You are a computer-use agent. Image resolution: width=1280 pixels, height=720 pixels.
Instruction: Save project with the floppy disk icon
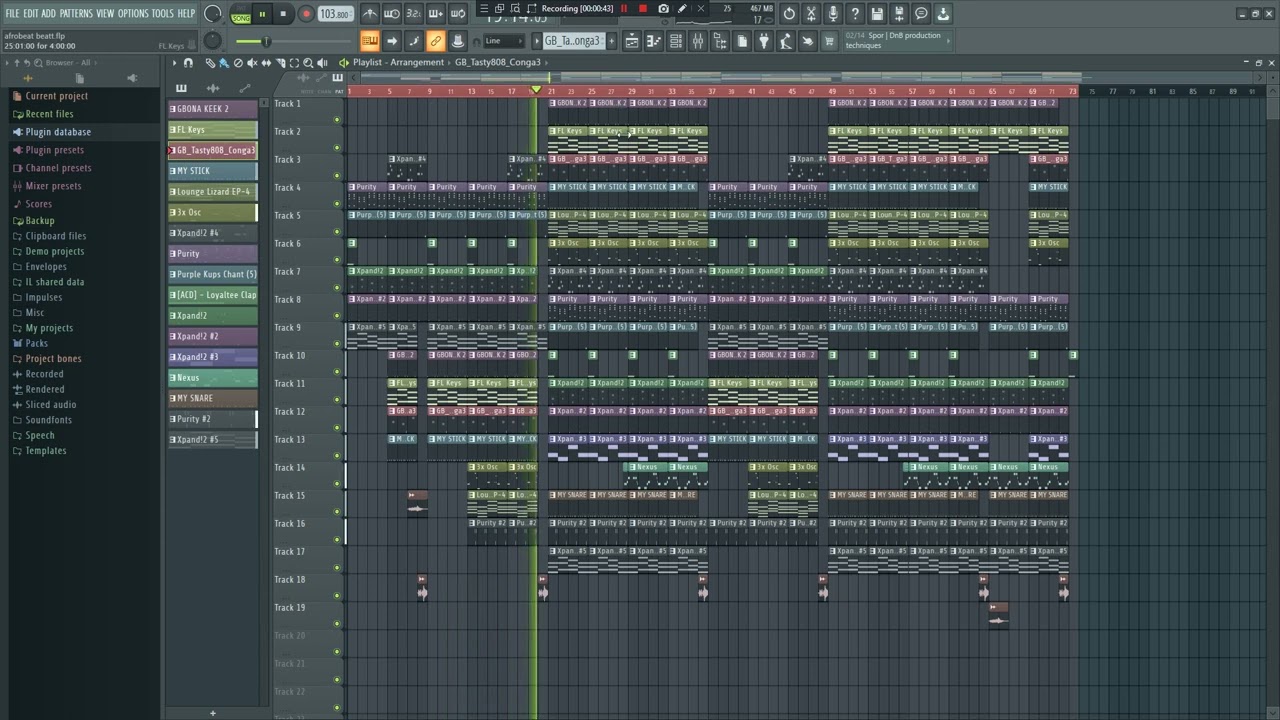(877, 14)
